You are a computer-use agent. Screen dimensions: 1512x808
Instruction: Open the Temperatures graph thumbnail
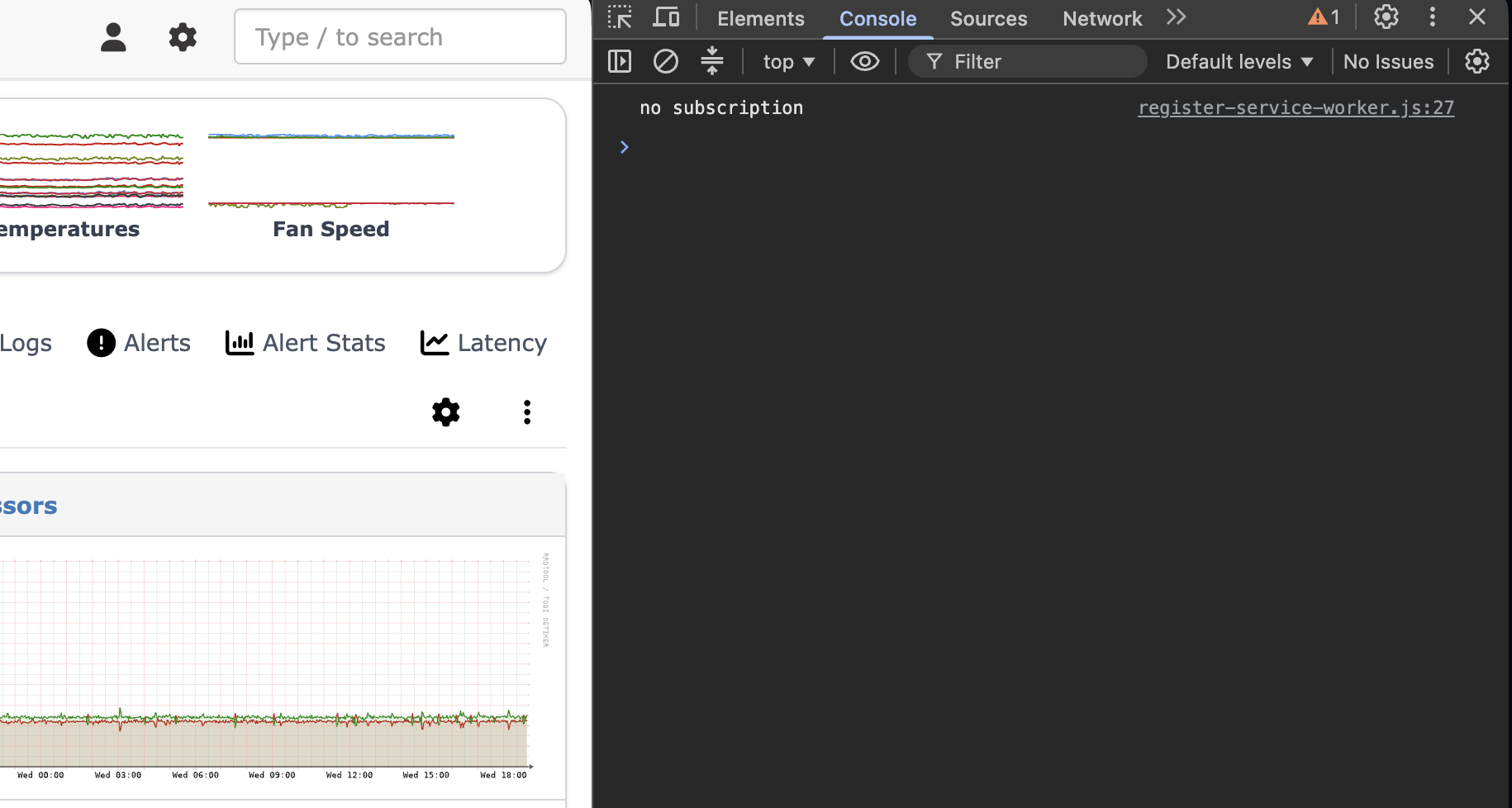tap(92, 170)
